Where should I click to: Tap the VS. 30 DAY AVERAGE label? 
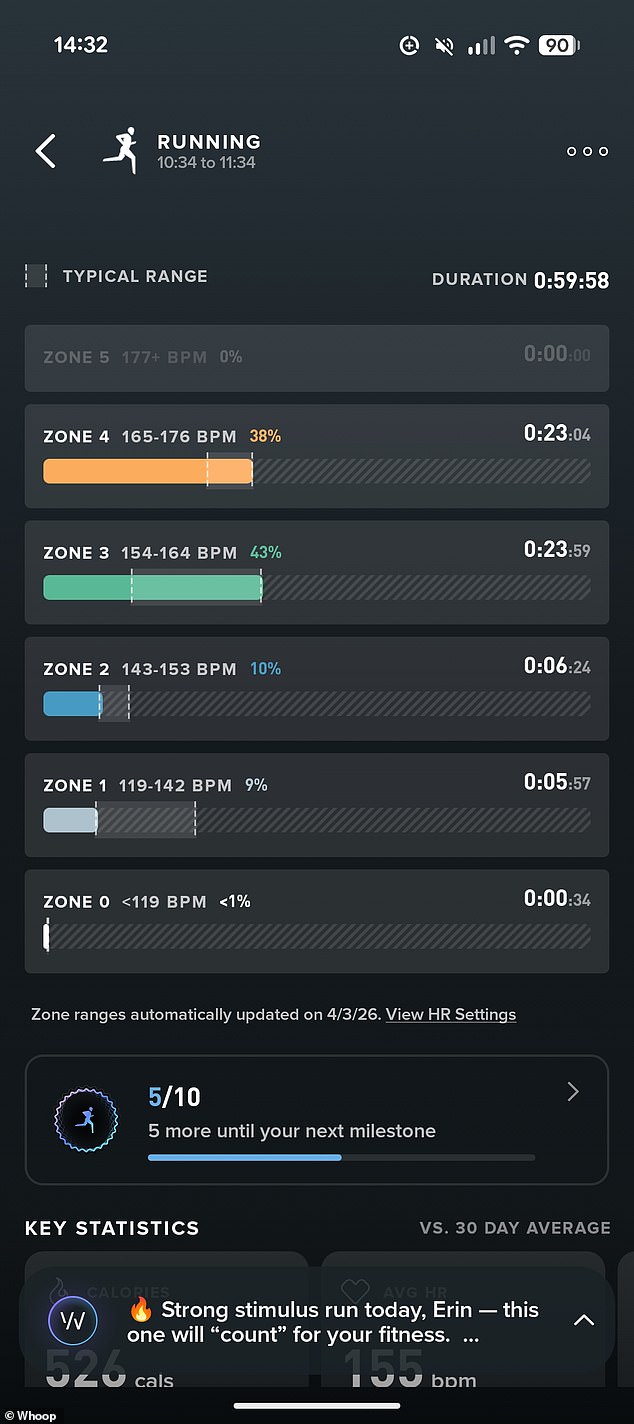coord(516,1228)
